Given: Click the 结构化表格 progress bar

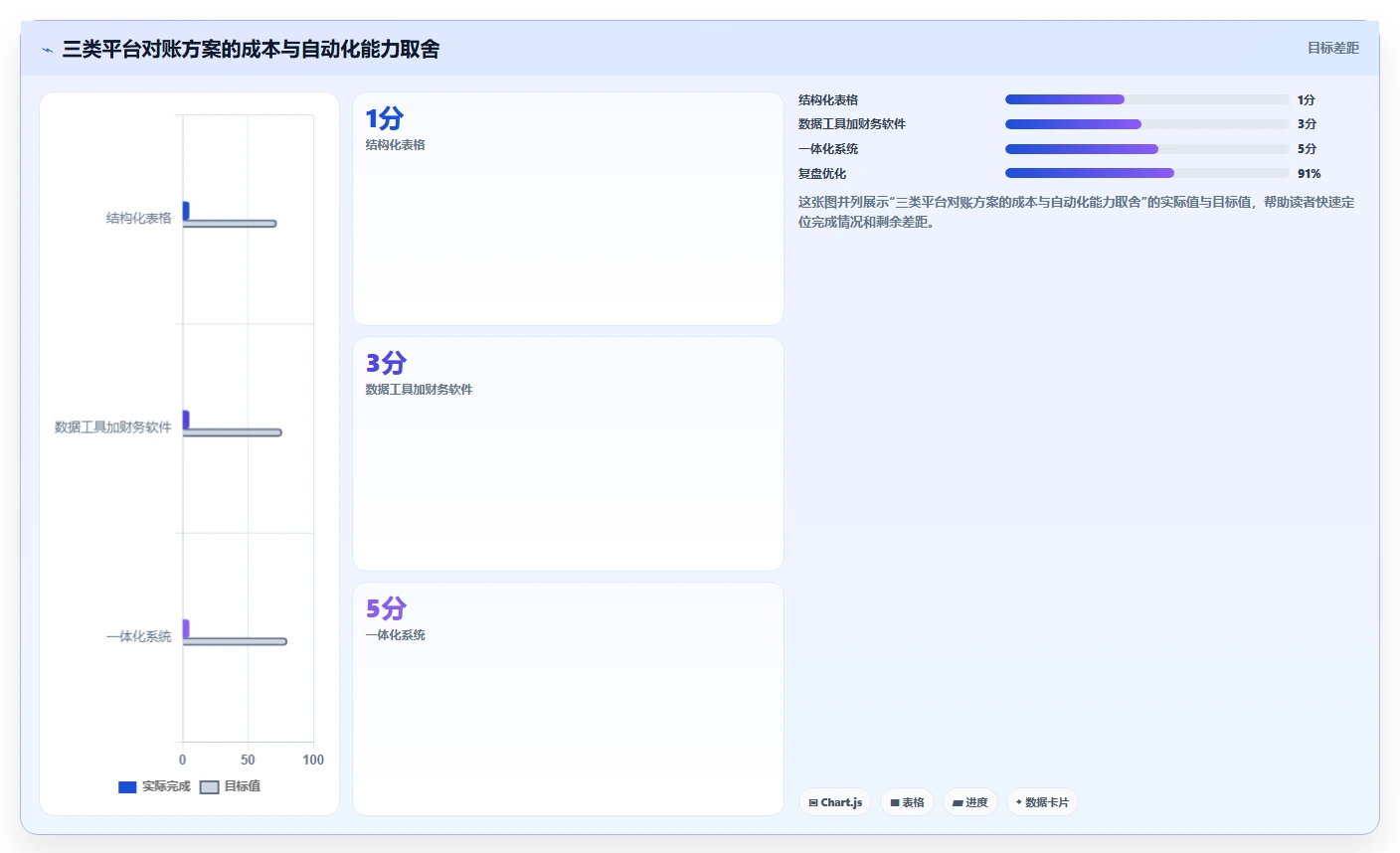Looking at the screenshot, I should [1146, 99].
